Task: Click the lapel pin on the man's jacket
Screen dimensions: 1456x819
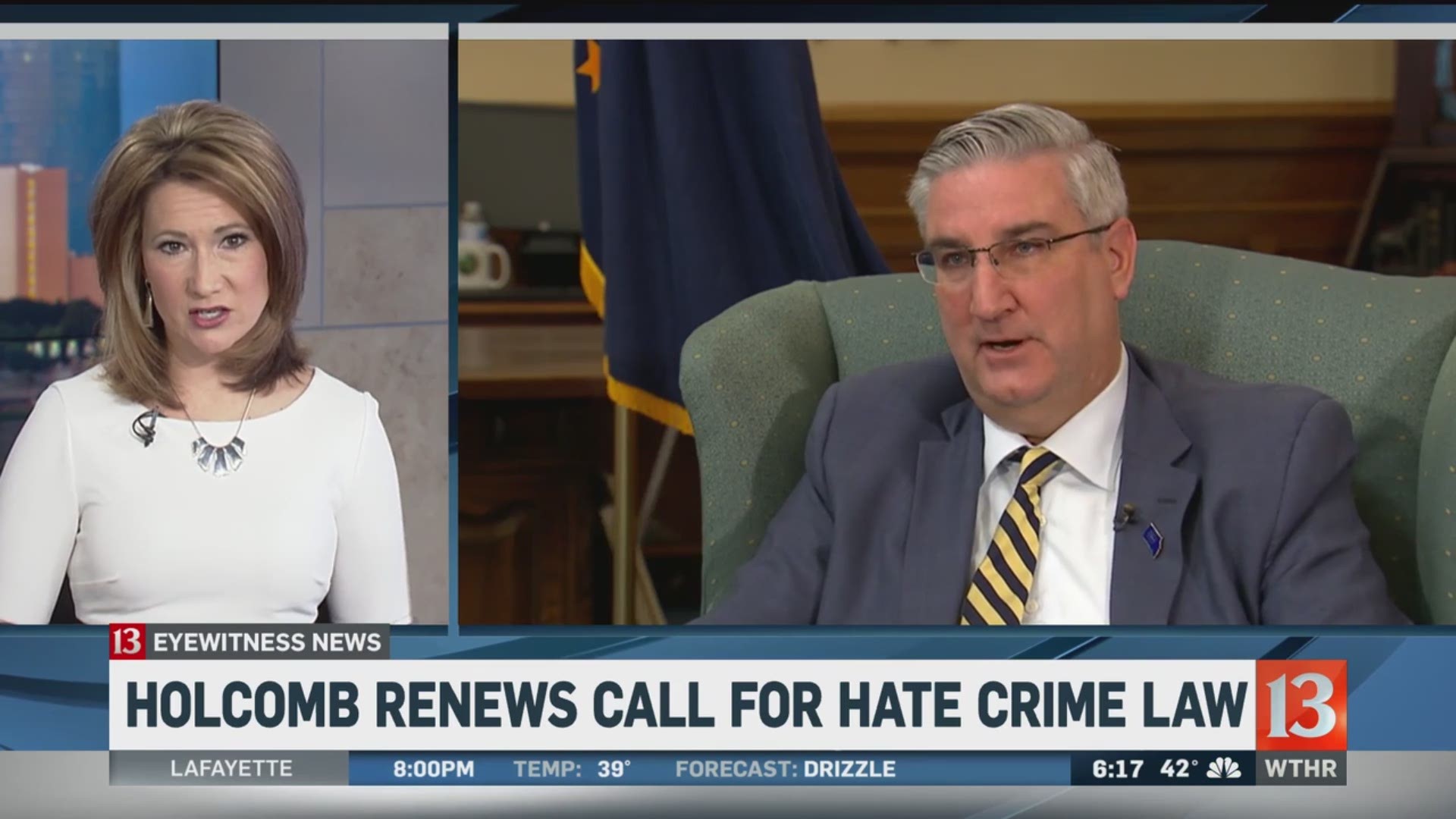Action: 1152,540
